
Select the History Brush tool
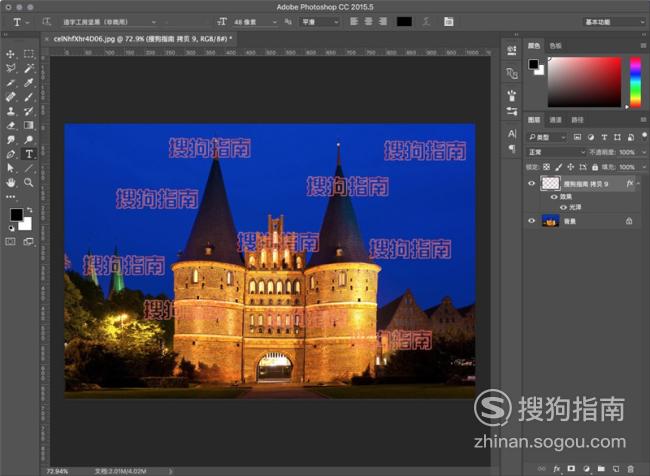click(x=29, y=111)
